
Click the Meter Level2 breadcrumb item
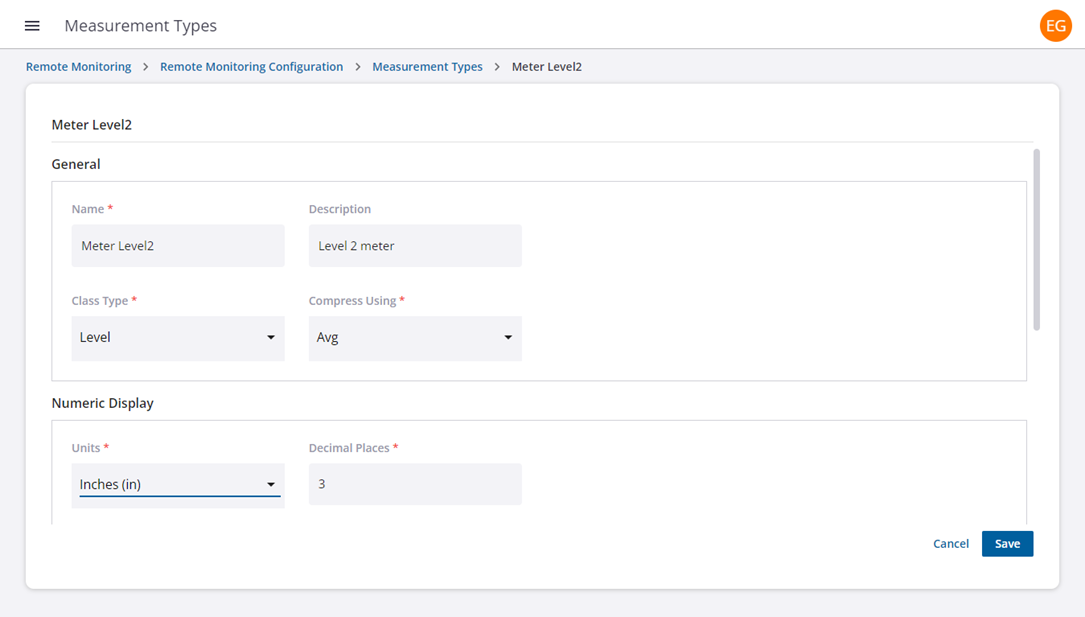pyautogui.click(x=546, y=67)
